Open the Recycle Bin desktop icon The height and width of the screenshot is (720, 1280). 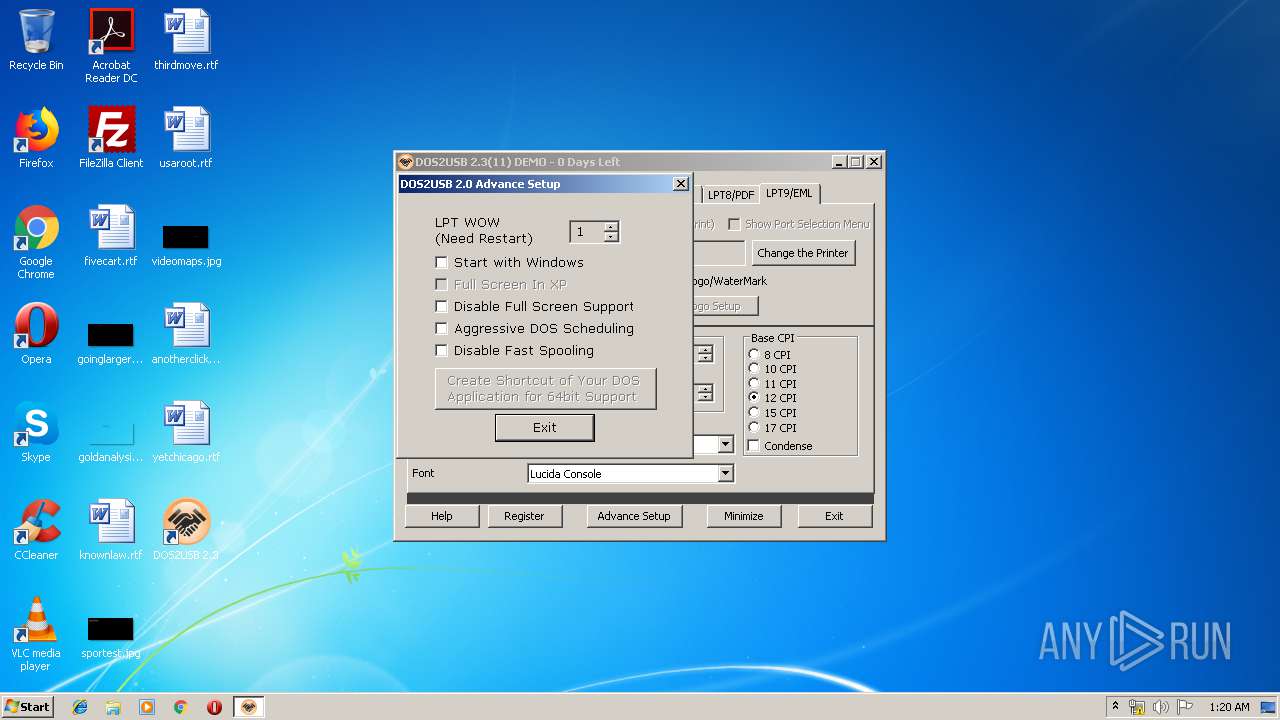(36, 40)
